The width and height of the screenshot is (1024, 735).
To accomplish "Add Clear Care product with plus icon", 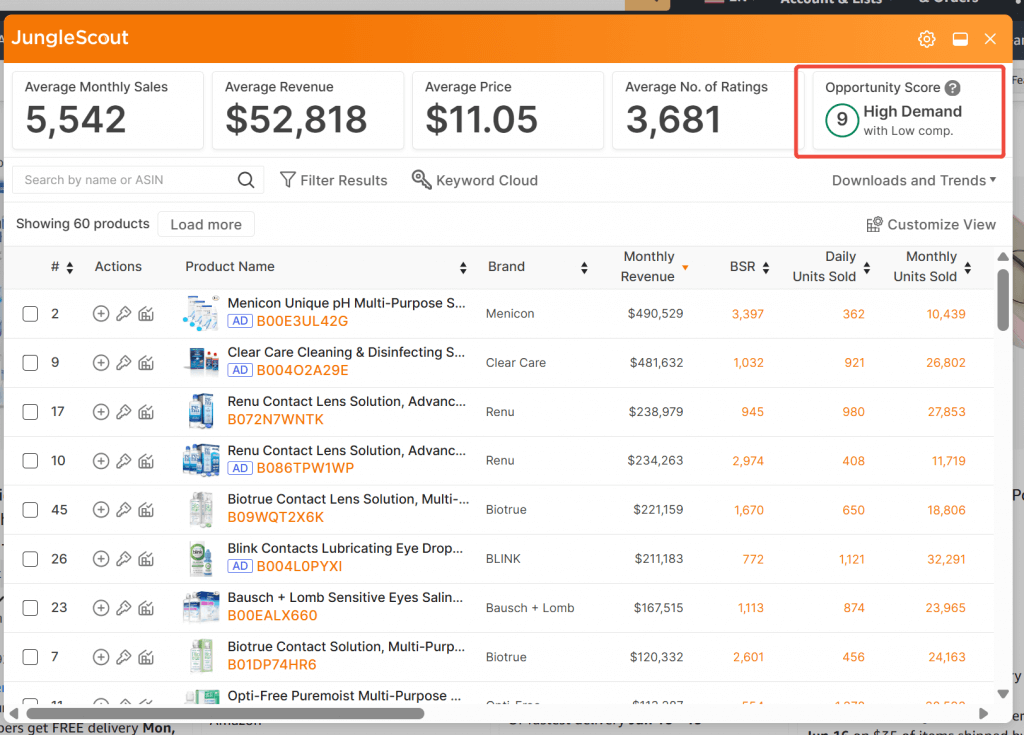I will point(101,363).
